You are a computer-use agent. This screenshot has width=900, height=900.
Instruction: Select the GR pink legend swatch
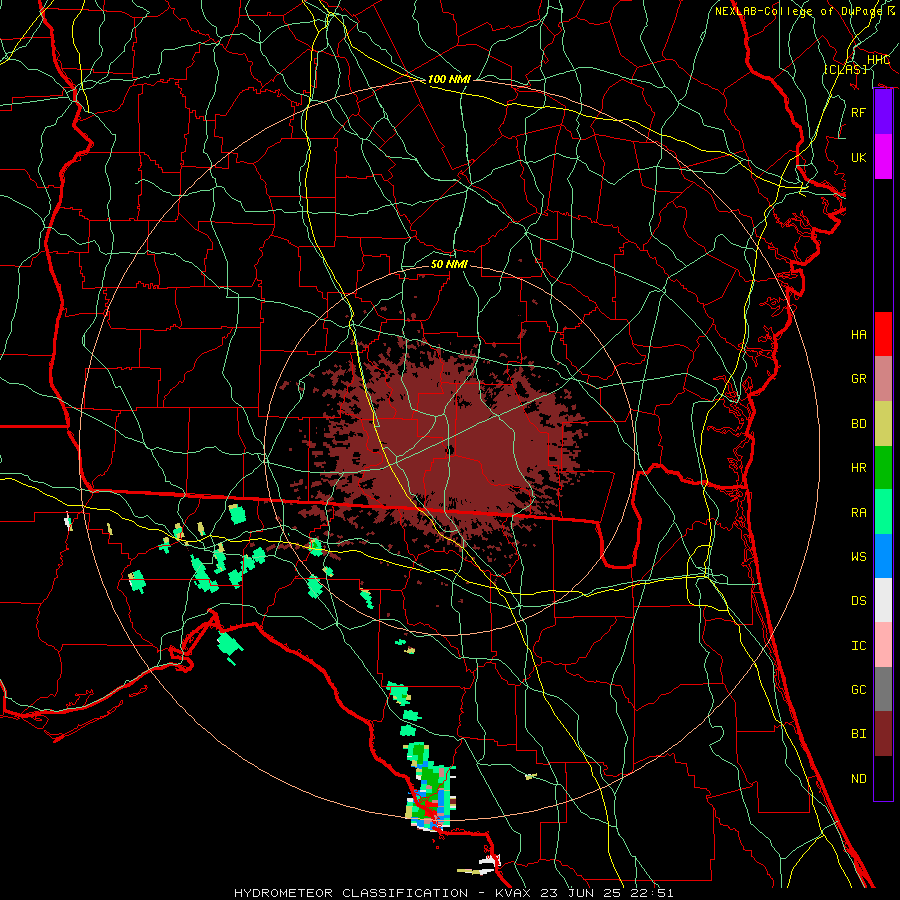[x=883, y=378]
